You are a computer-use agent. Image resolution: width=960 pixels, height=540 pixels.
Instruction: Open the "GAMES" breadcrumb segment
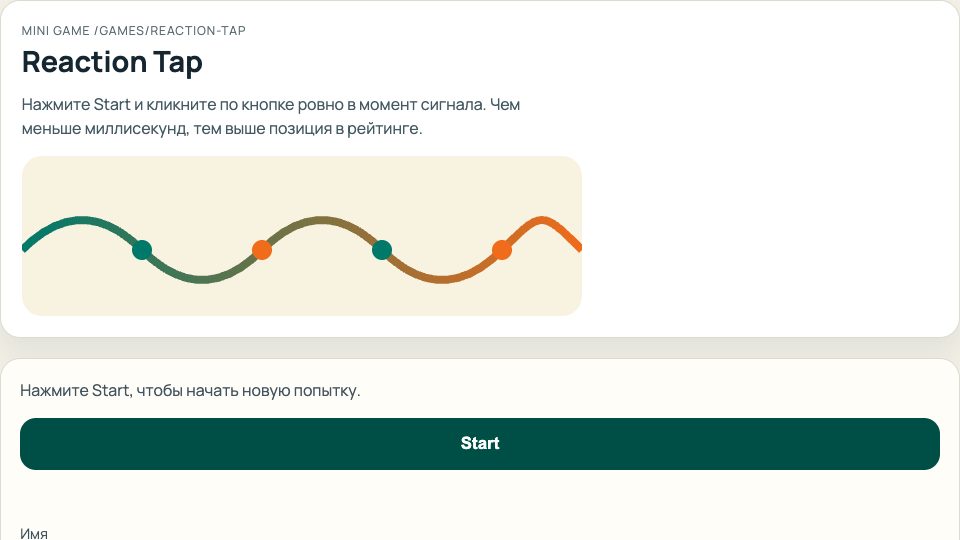click(x=122, y=31)
